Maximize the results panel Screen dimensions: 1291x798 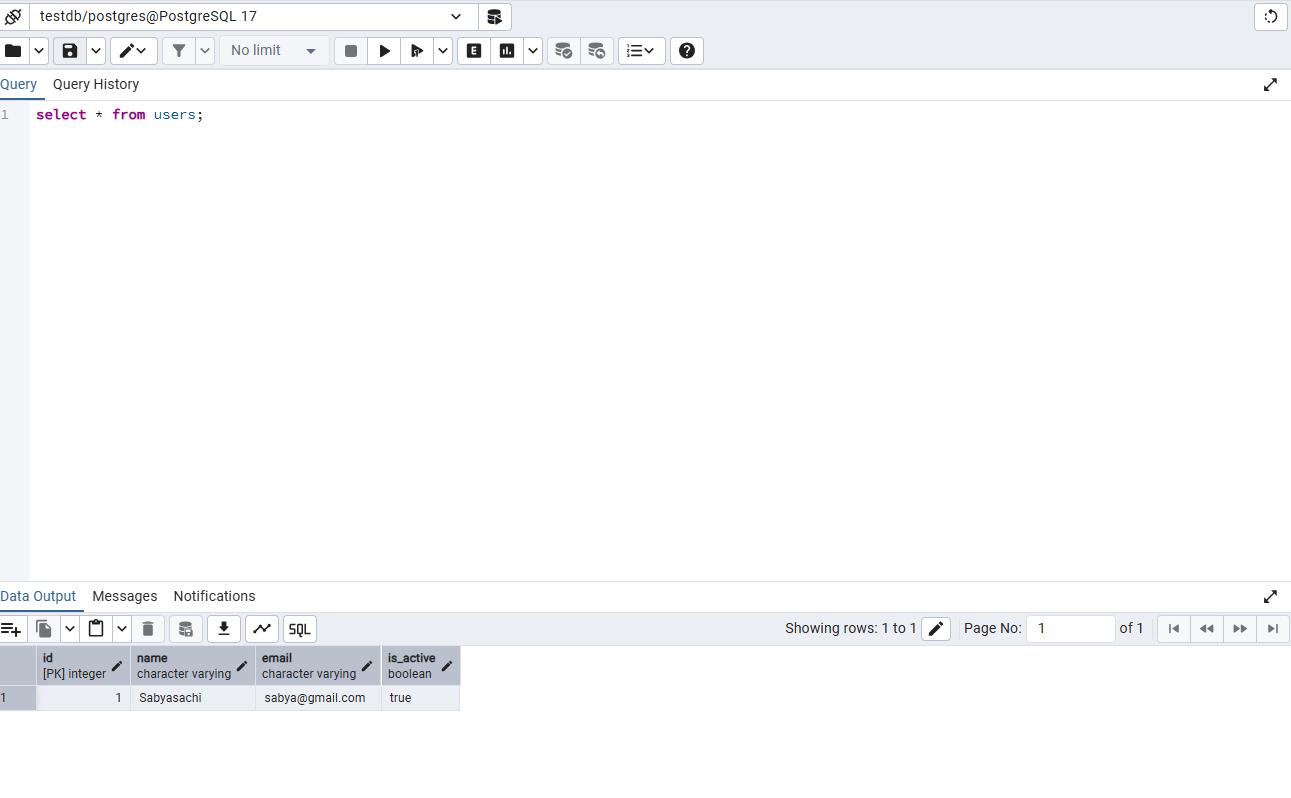tap(1270, 597)
